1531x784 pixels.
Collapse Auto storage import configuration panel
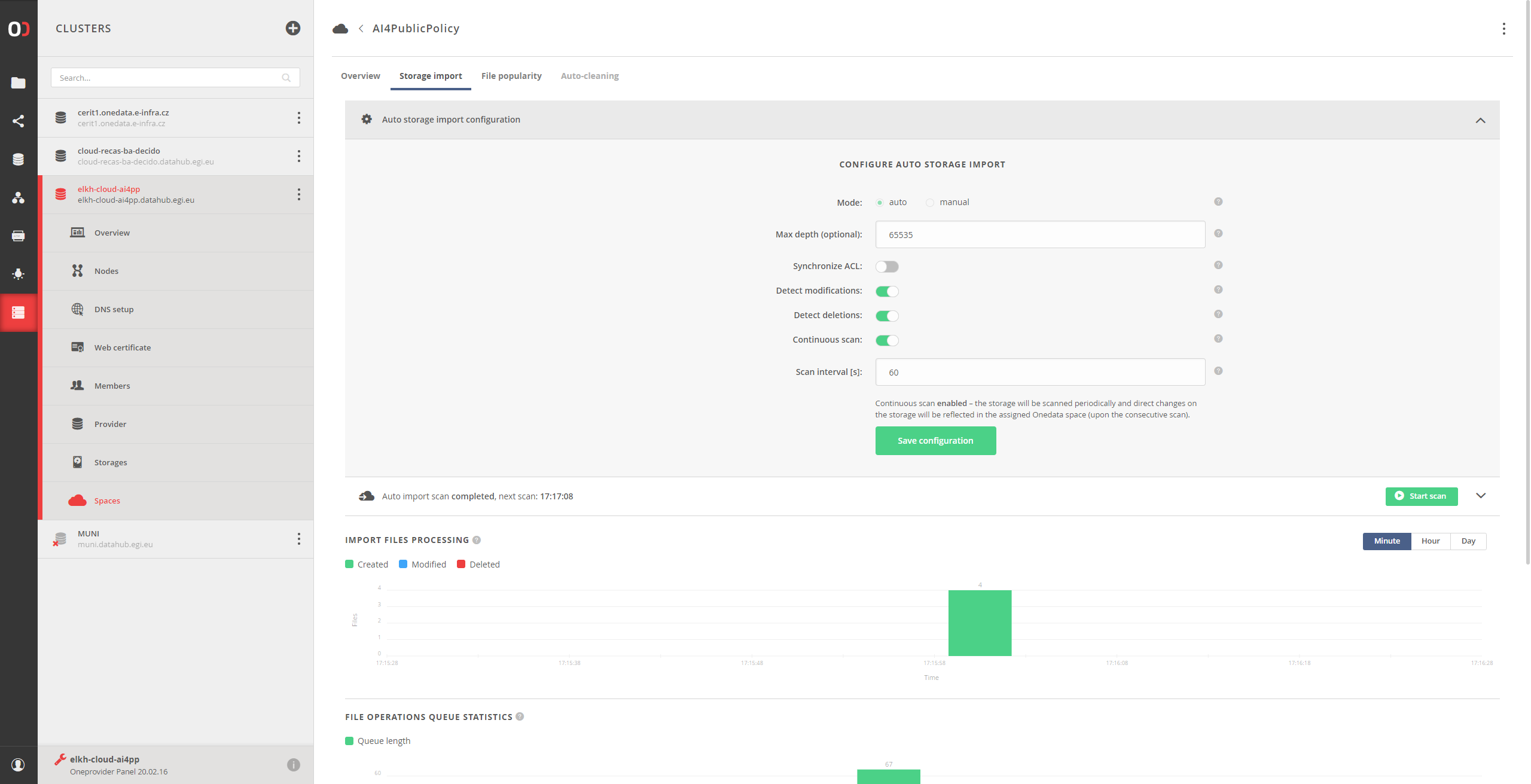click(1480, 120)
